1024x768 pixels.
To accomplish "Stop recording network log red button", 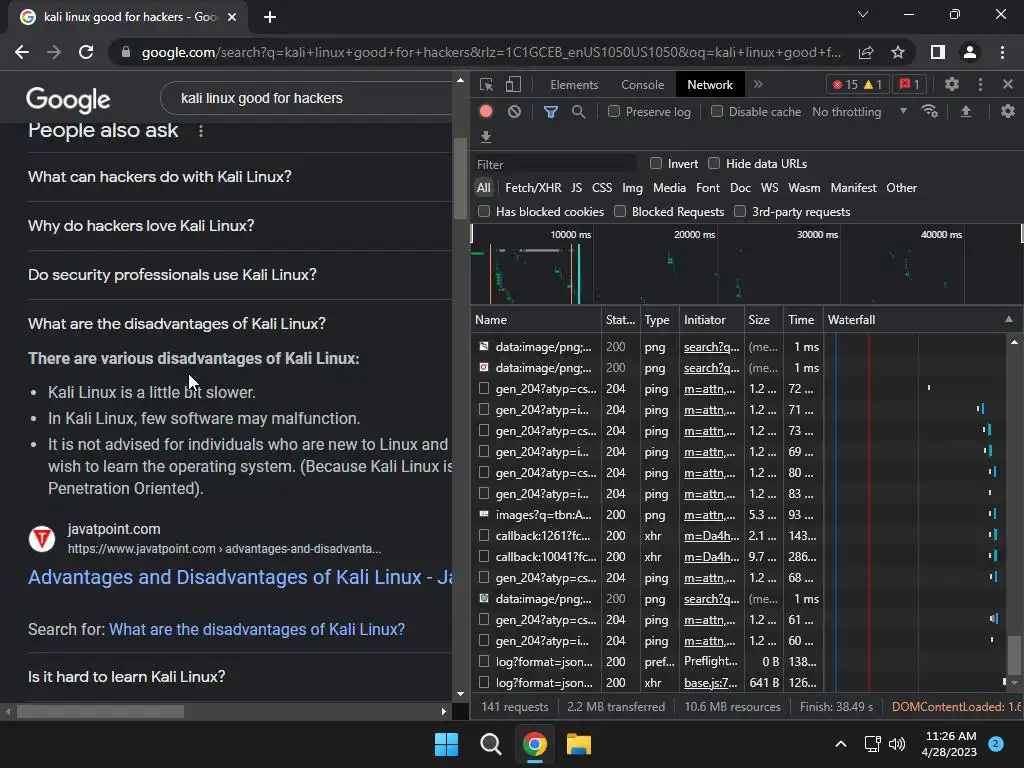I will pos(485,111).
